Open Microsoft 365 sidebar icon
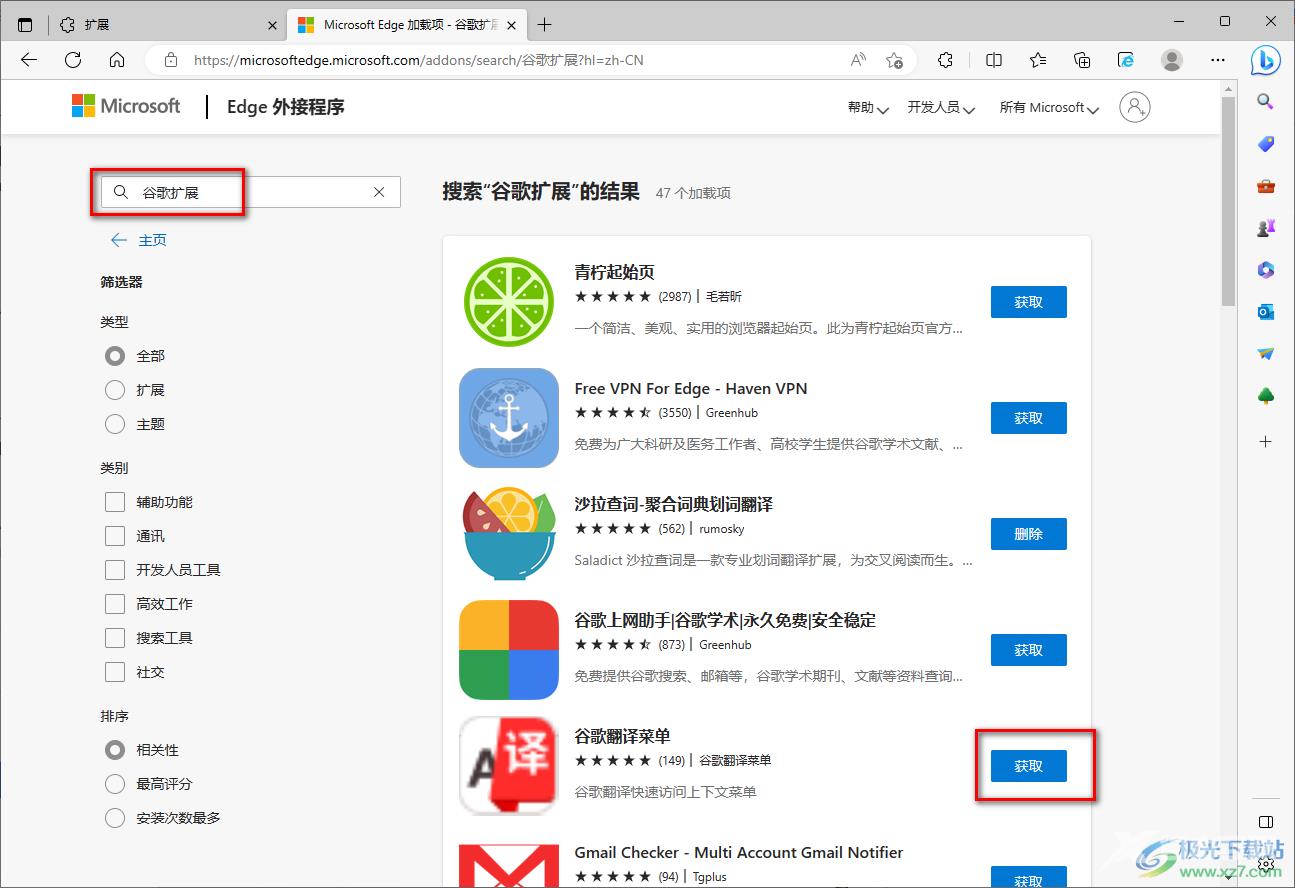 1265,270
